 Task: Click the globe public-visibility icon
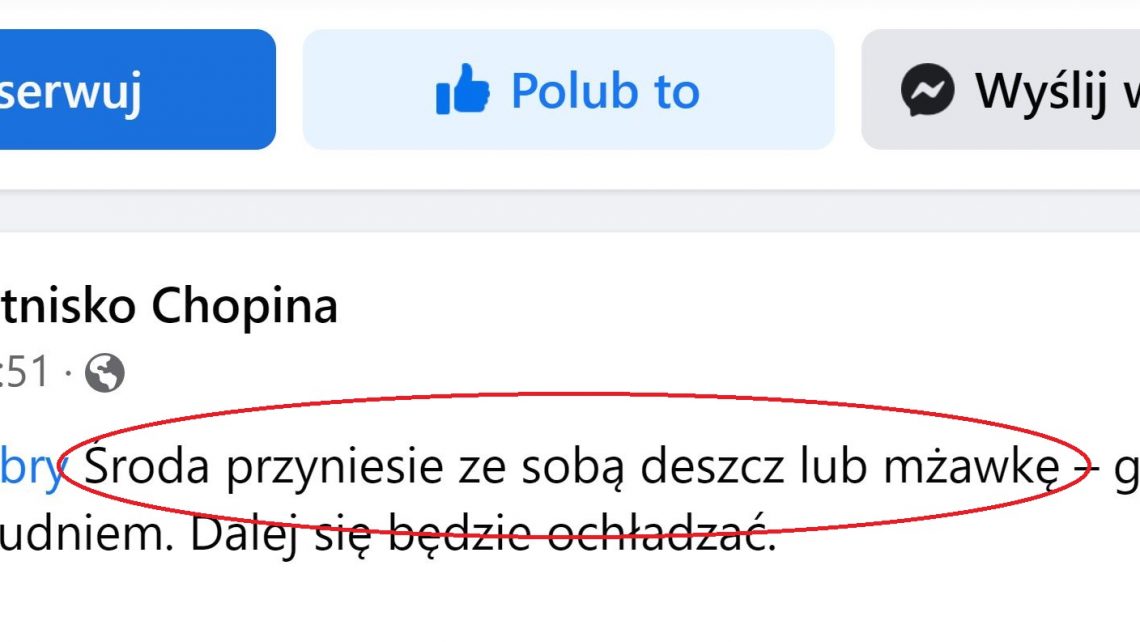(x=105, y=373)
